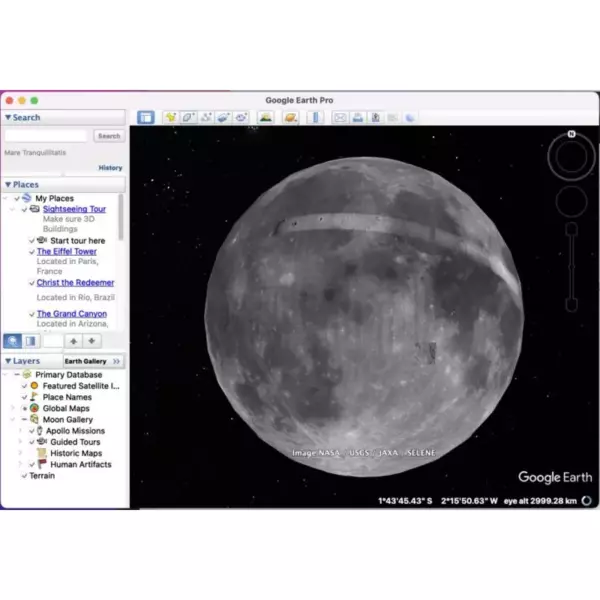Click the Search button
Screen dimensions: 600x600
coord(109,136)
